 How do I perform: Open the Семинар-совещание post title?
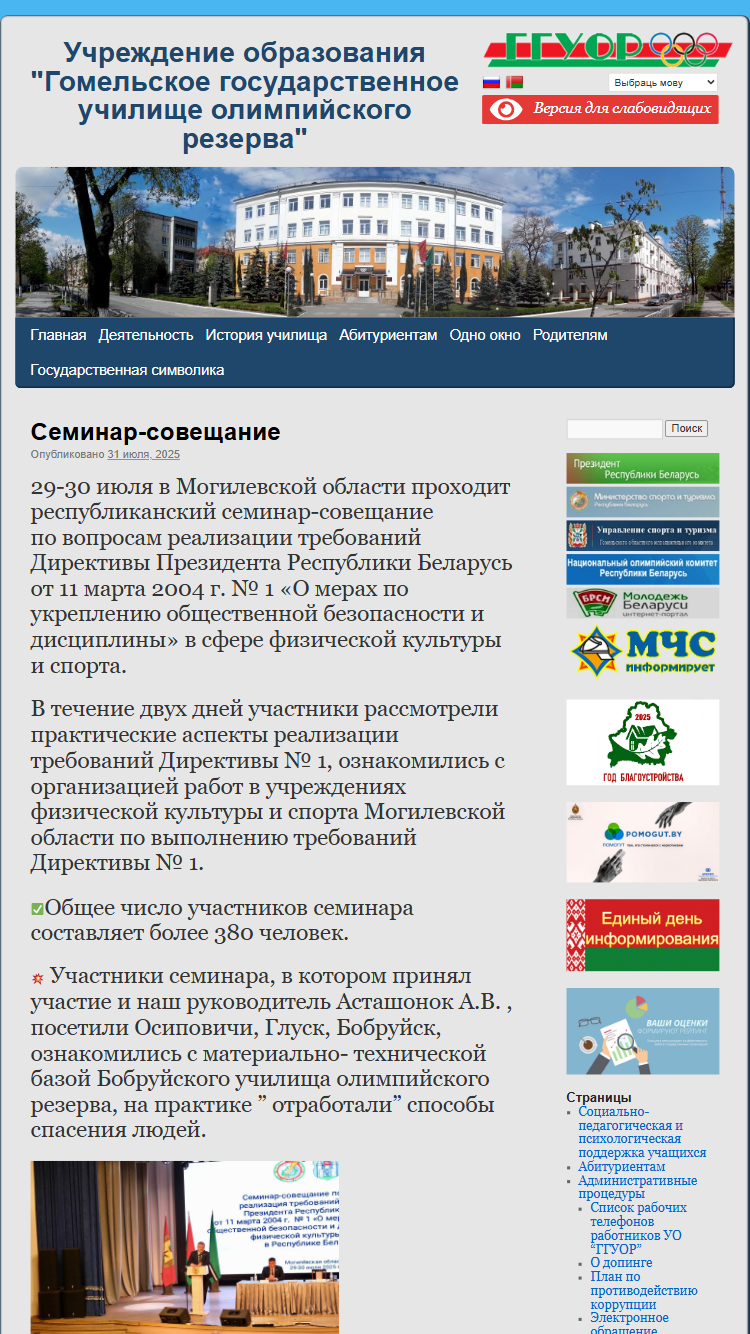155,432
